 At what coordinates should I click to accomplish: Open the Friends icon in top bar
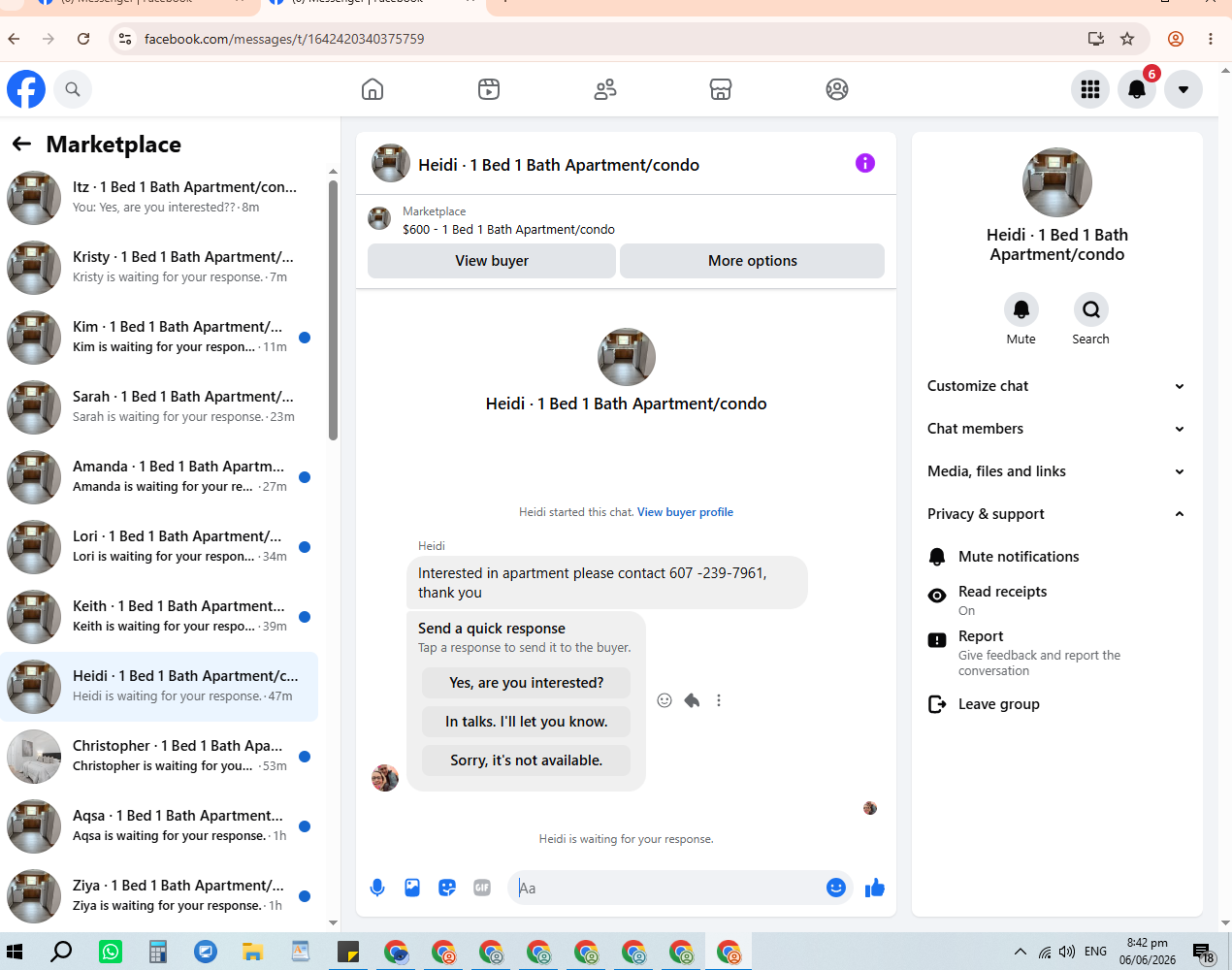605,89
